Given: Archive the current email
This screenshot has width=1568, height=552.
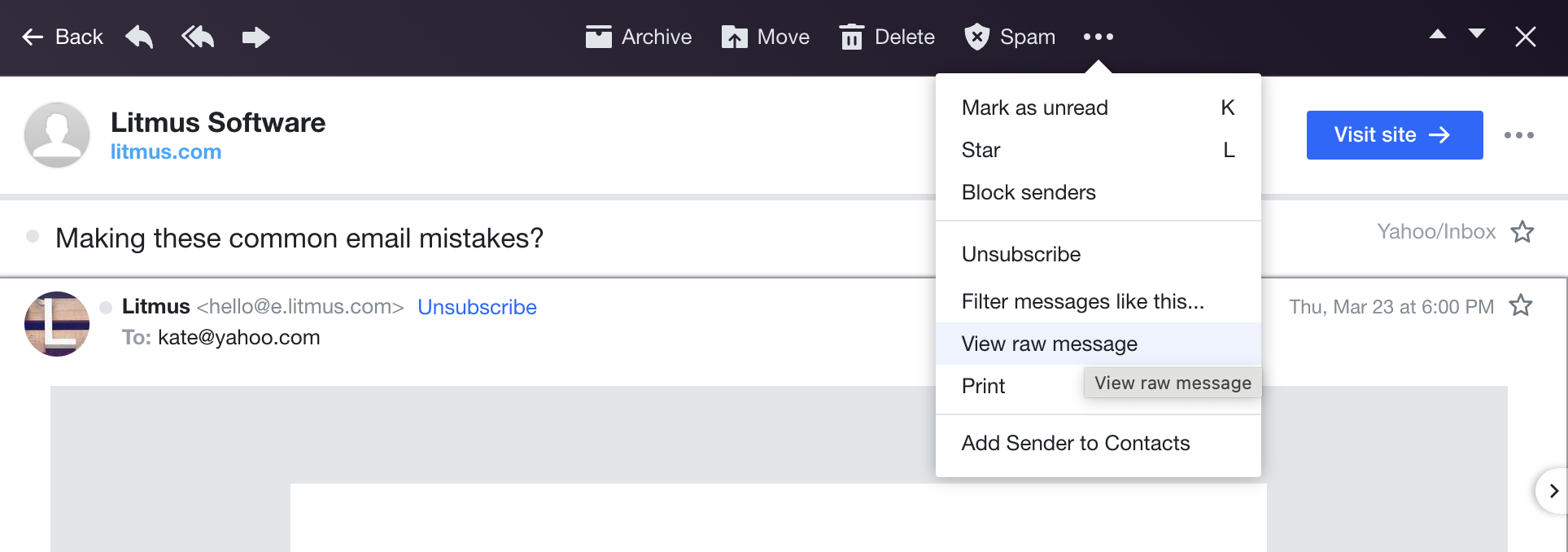Looking at the screenshot, I should 639,37.
